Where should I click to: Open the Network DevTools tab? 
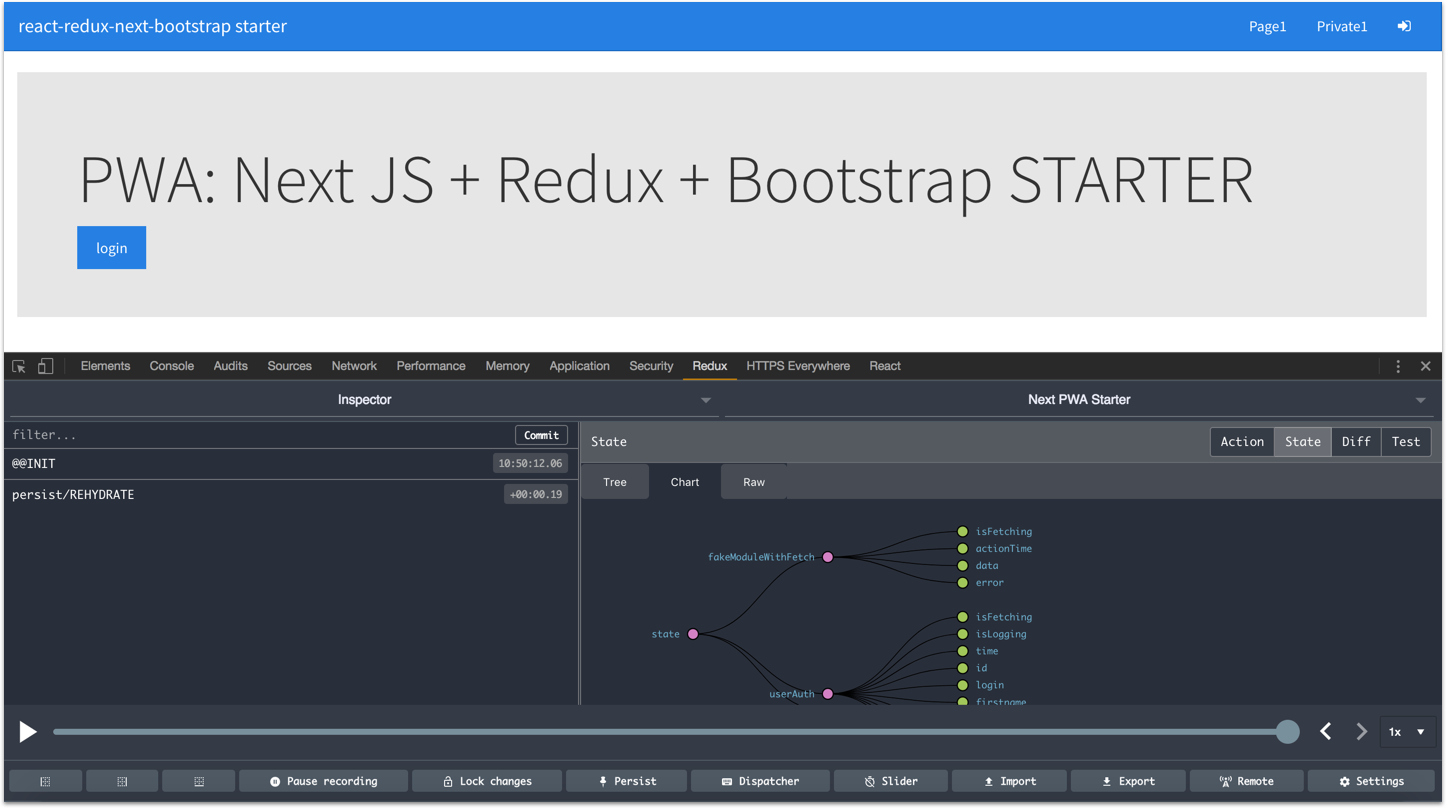pyautogui.click(x=354, y=366)
